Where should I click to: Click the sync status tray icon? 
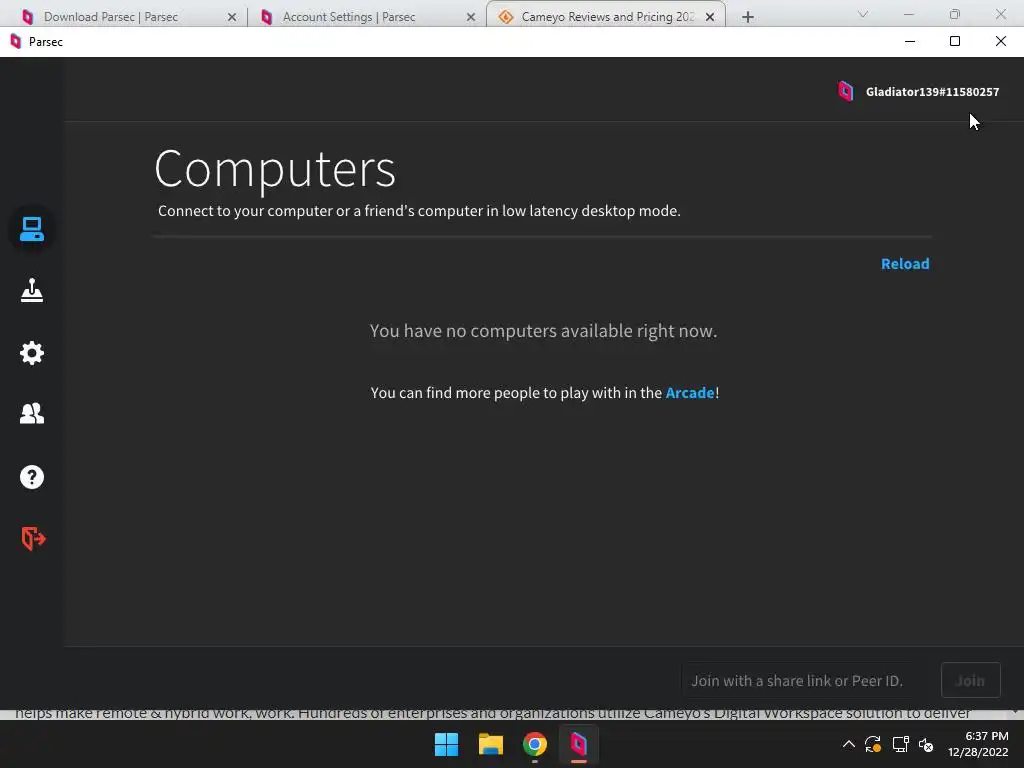click(x=873, y=744)
